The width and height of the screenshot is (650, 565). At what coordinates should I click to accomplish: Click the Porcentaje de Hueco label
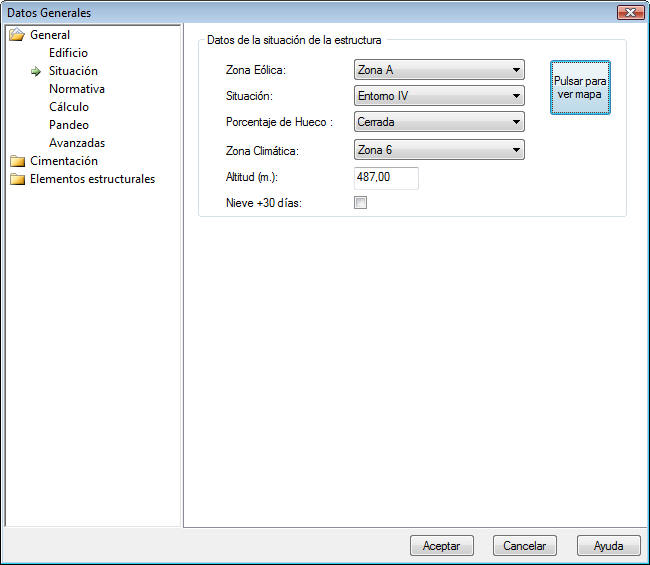point(279,122)
